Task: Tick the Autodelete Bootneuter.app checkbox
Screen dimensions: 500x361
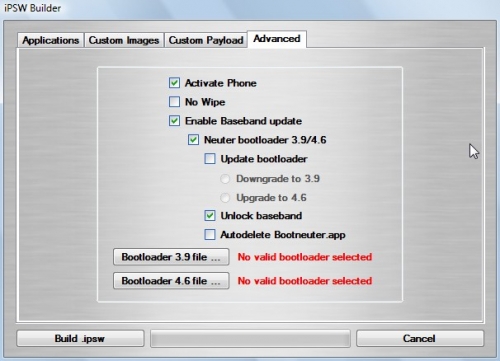Action: coord(210,235)
